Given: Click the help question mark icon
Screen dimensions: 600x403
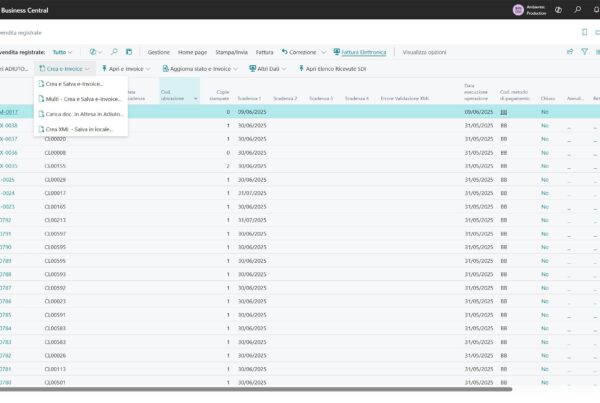Looking at the screenshot, I should click(x=557, y=9).
